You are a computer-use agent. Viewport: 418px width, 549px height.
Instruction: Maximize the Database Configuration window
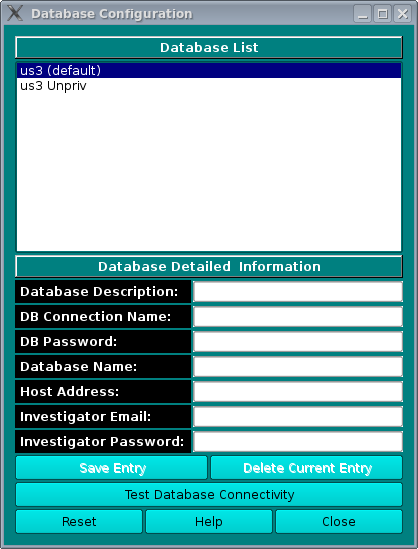(382, 14)
